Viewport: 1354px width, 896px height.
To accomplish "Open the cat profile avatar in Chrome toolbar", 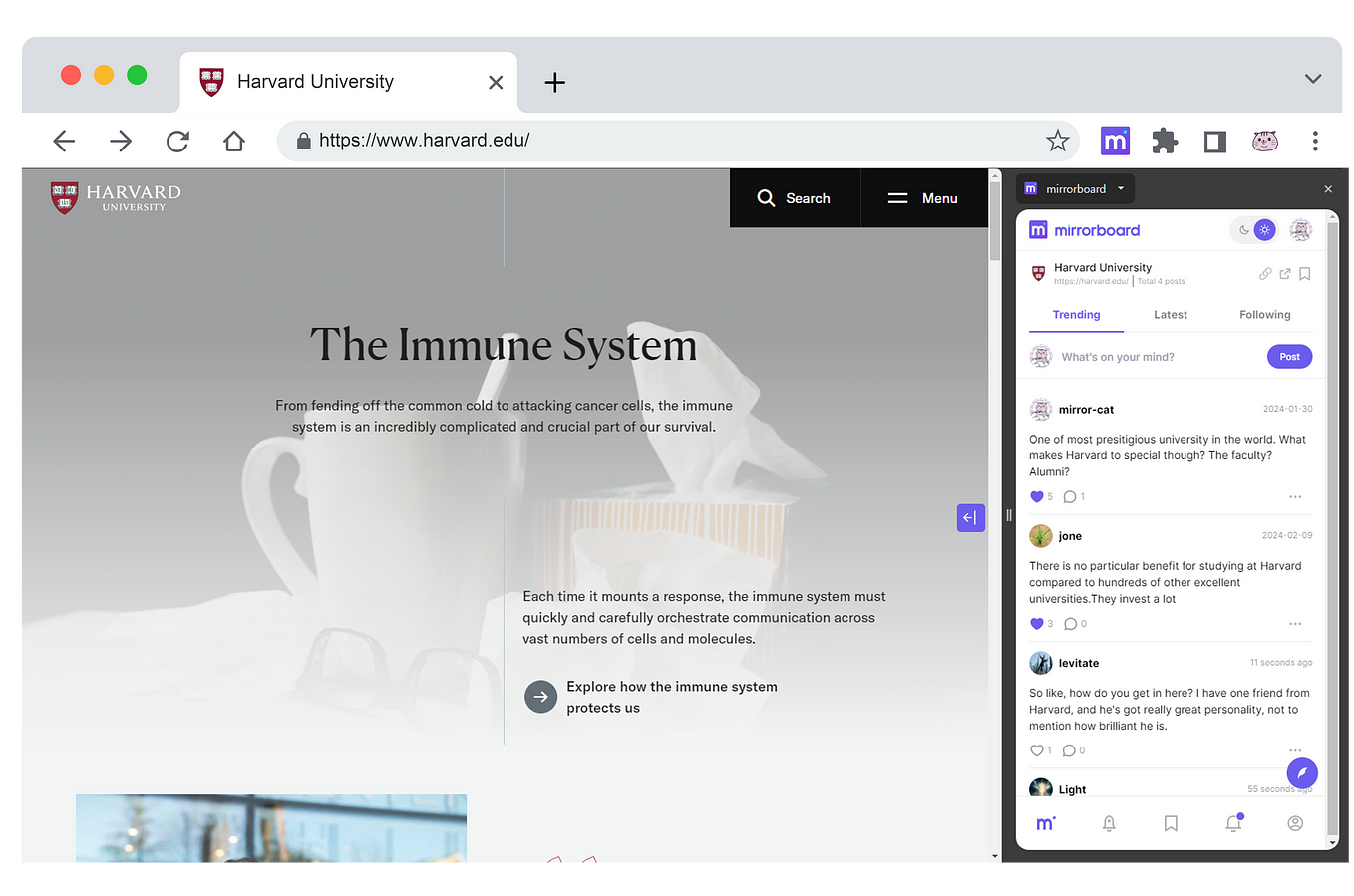I will 1265,142.
